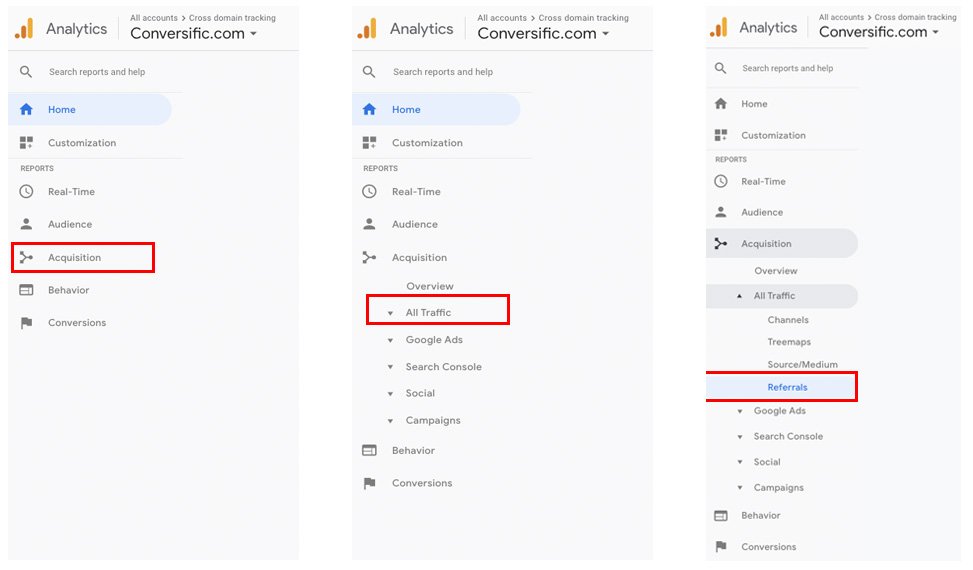Click the Behavior icon in the rightmost panel
Viewport: 973px width, 570px height.
click(x=720, y=515)
